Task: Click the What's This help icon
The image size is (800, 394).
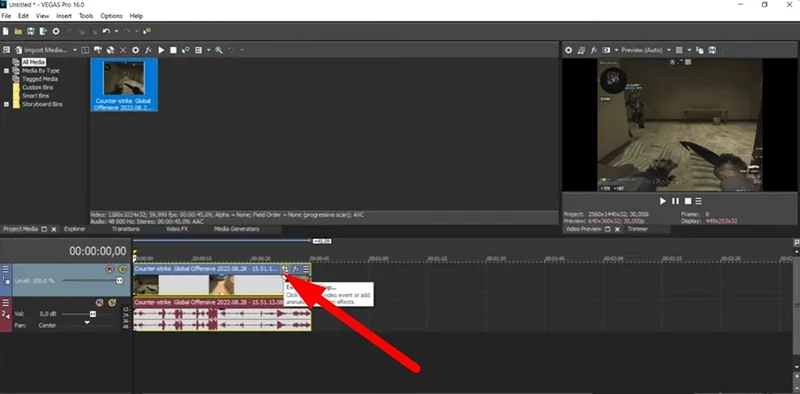Action: click(147, 32)
